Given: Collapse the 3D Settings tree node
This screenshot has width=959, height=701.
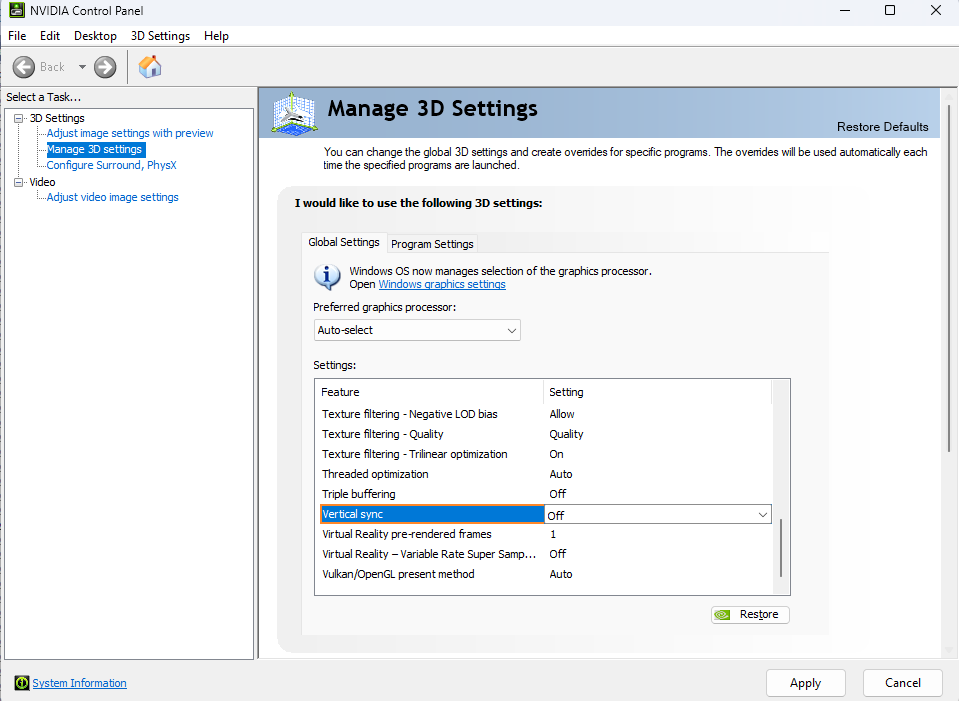Looking at the screenshot, I should 18,118.
